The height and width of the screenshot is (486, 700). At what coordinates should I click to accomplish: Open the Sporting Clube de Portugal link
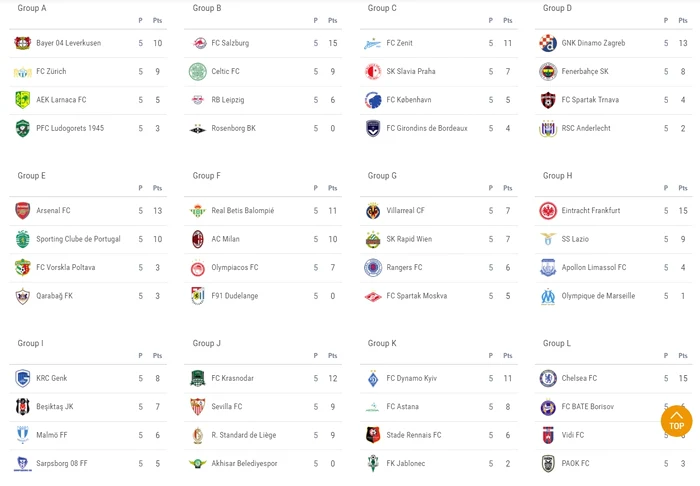(78, 240)
